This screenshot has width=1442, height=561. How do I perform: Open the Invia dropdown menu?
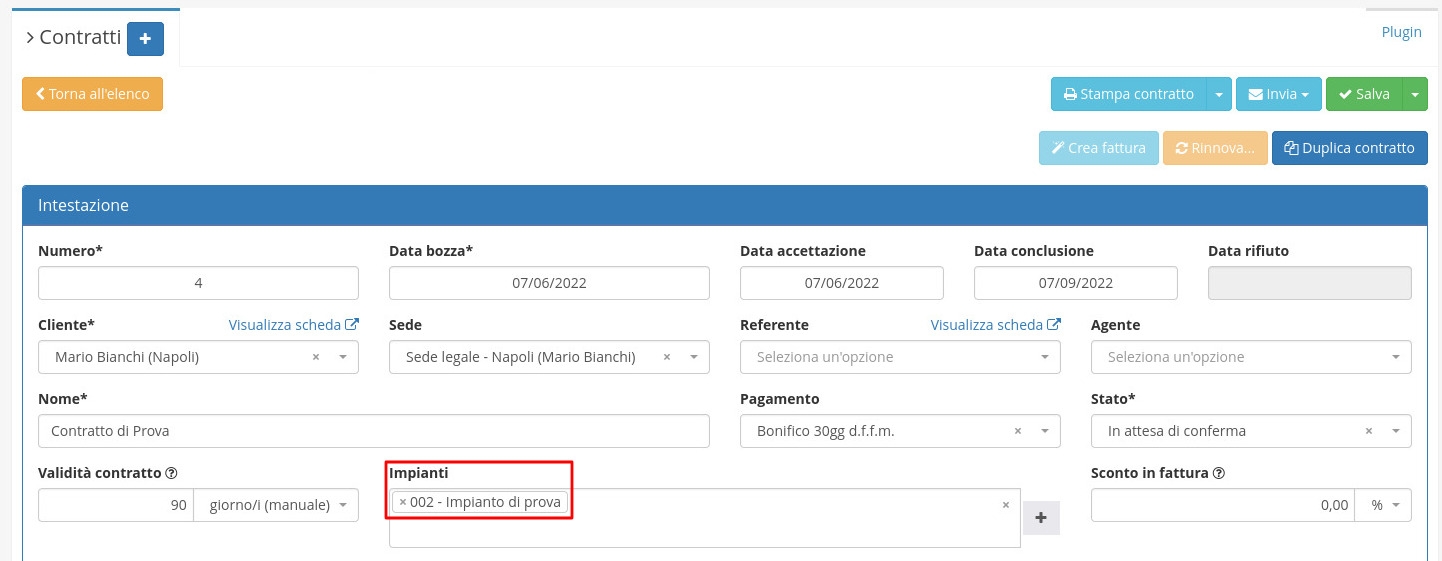pyautogui.click(x=1278, y=94)
